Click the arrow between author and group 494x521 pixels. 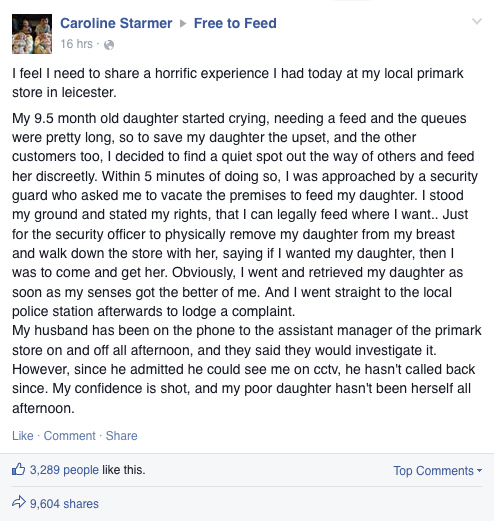click(x=183, y=24)
